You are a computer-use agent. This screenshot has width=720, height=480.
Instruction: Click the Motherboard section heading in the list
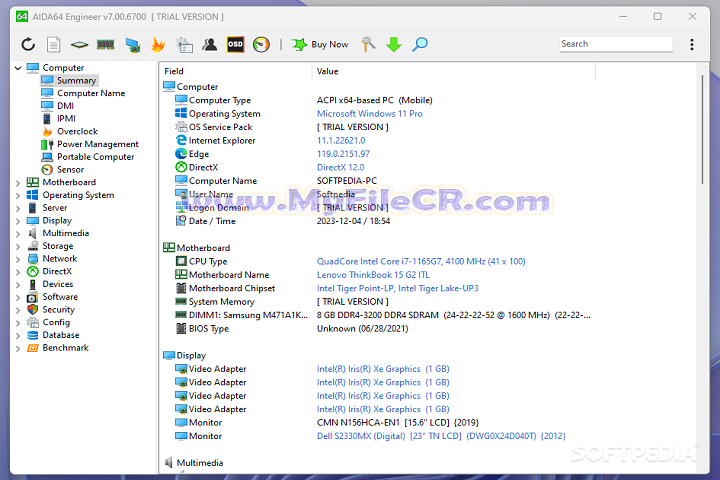(x=203, y=248)
